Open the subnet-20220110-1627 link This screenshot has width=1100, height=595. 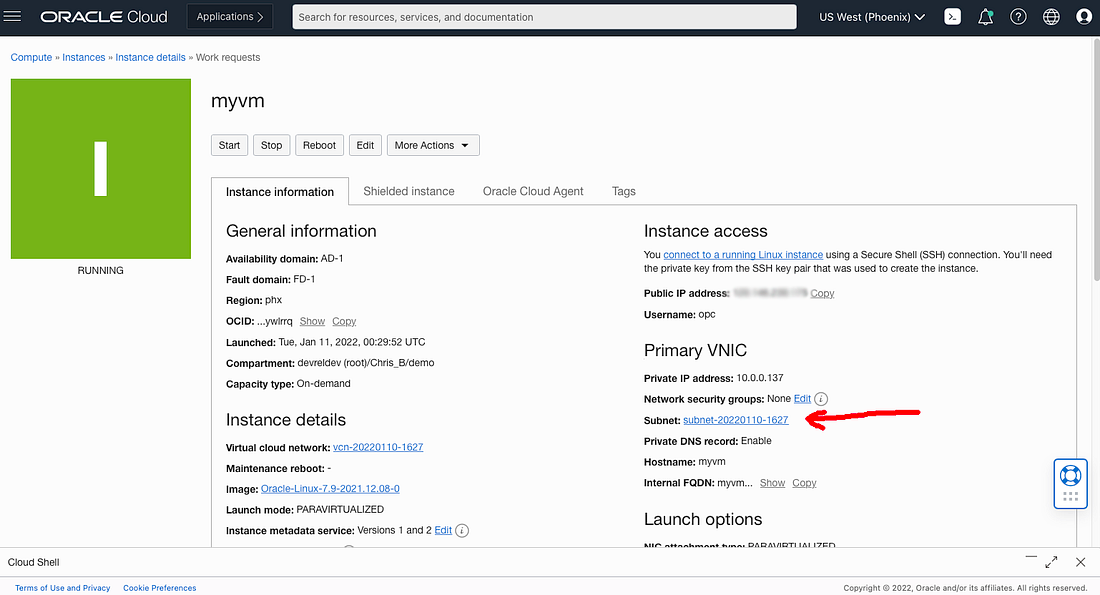click(x=735, y=420)
